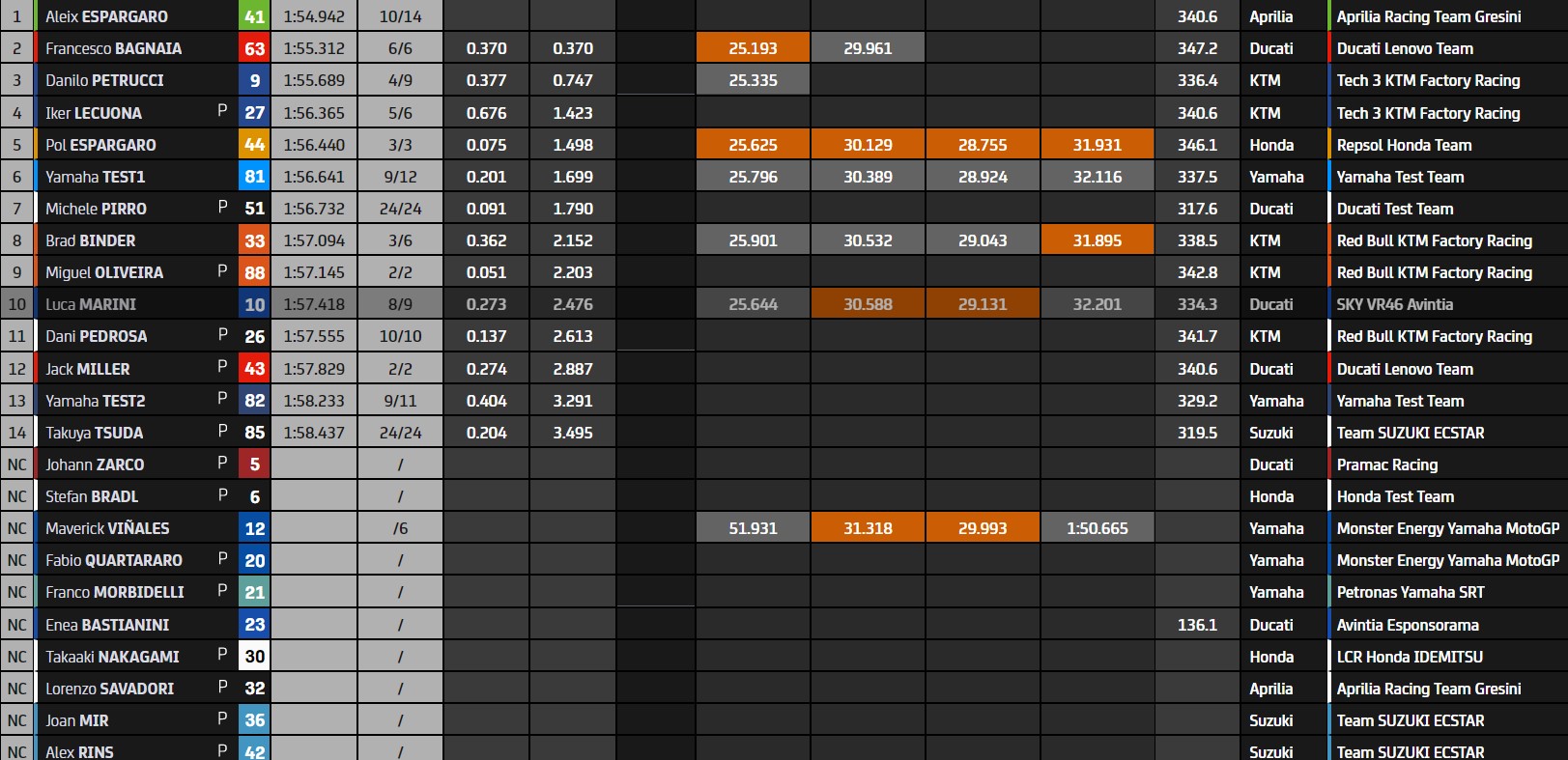Click orange sector time 31.931

point(1098,145)
